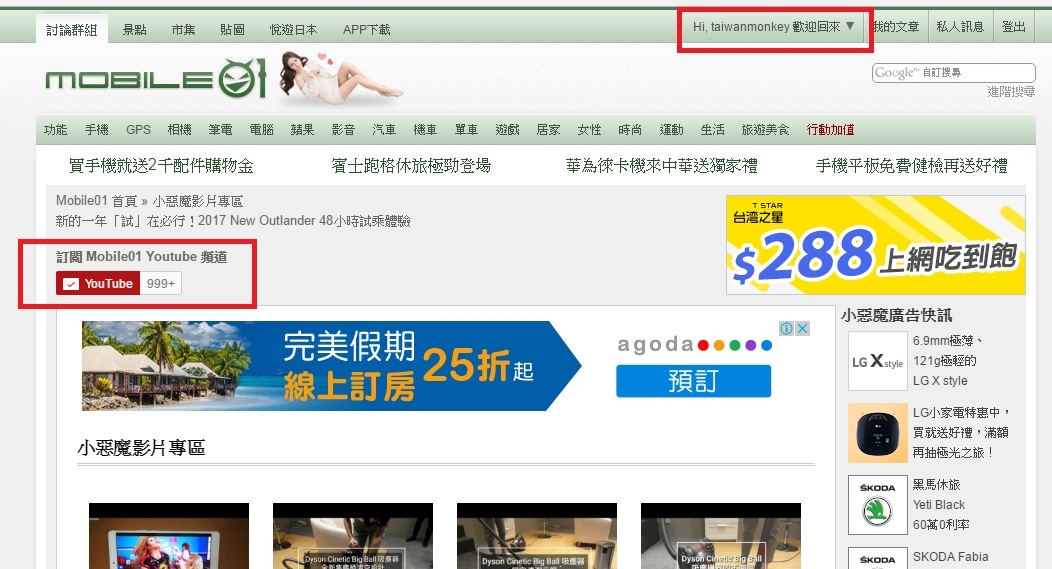This screenshot has width=1052, height=569.
Task: Open 買手機就送2千配件購物金 promo link
Action: (161, 165)
